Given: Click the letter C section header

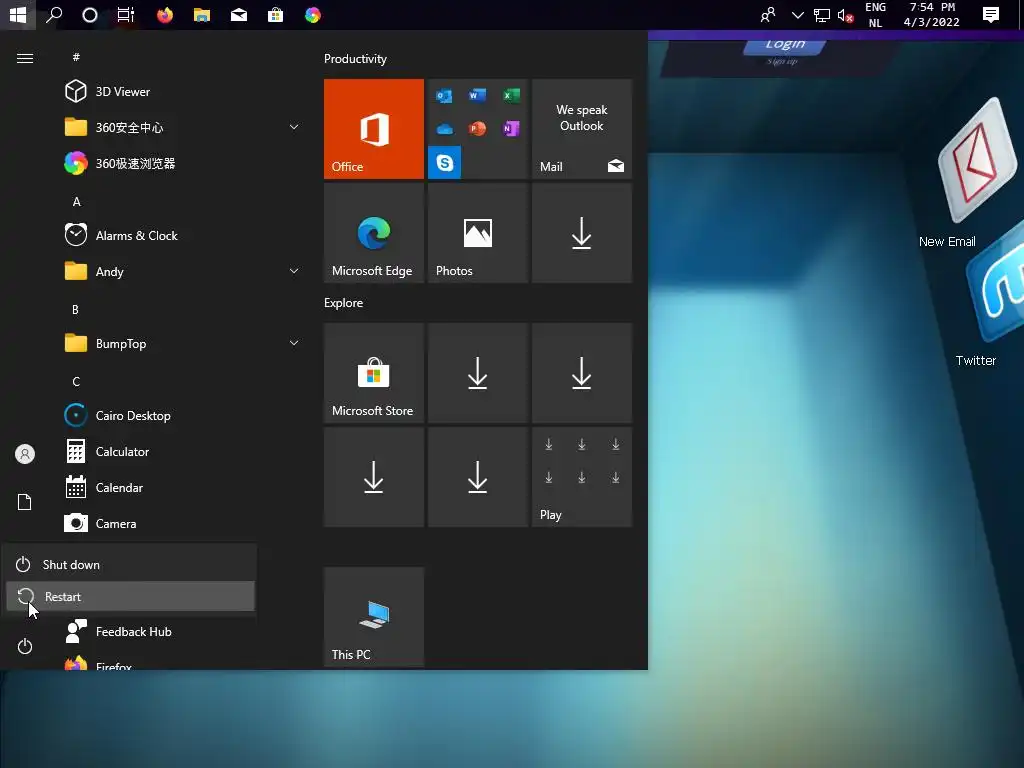Looking at the screenshot, I should point(76,381).
